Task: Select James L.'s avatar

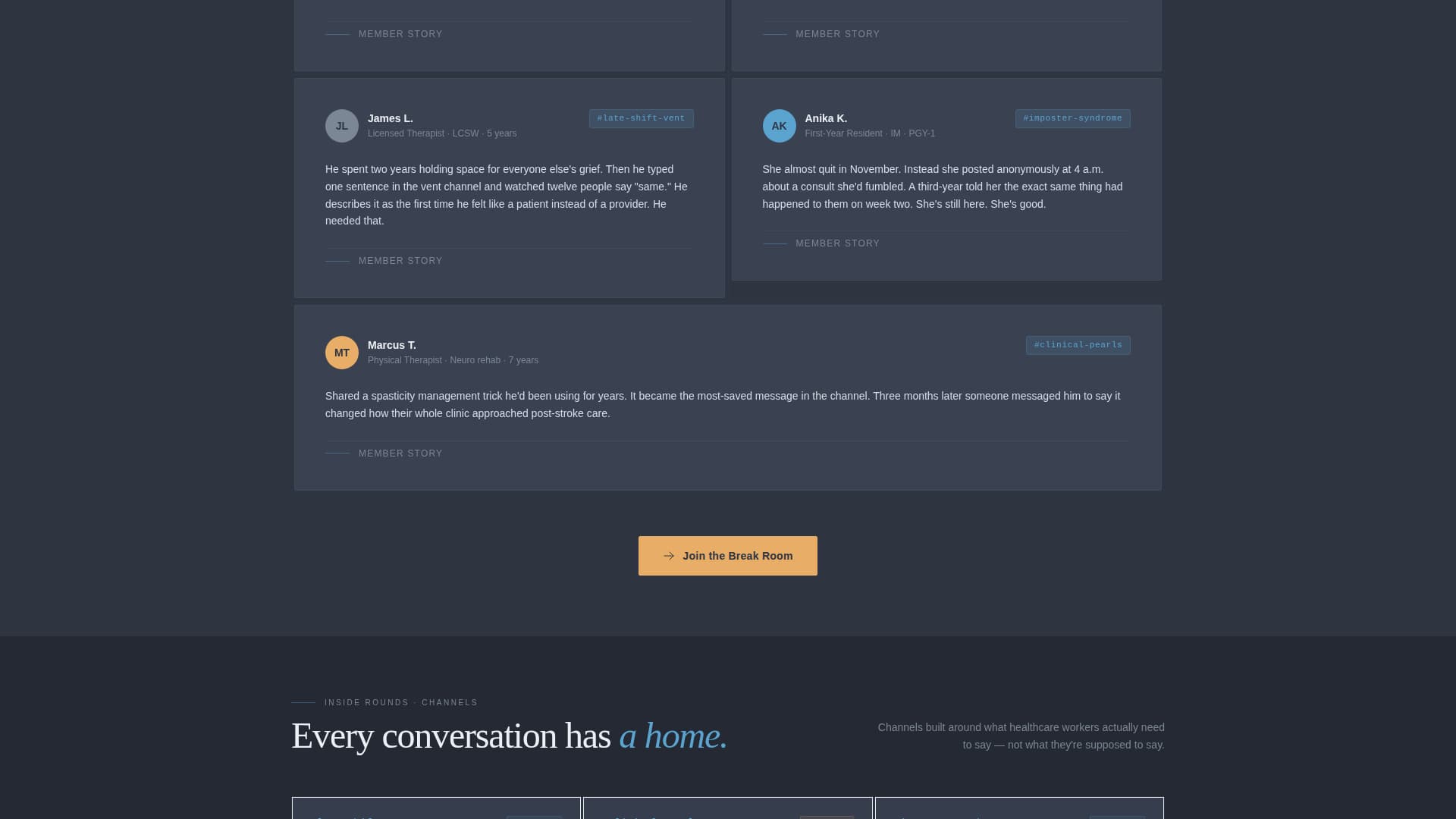Action: tap(342, 125)
